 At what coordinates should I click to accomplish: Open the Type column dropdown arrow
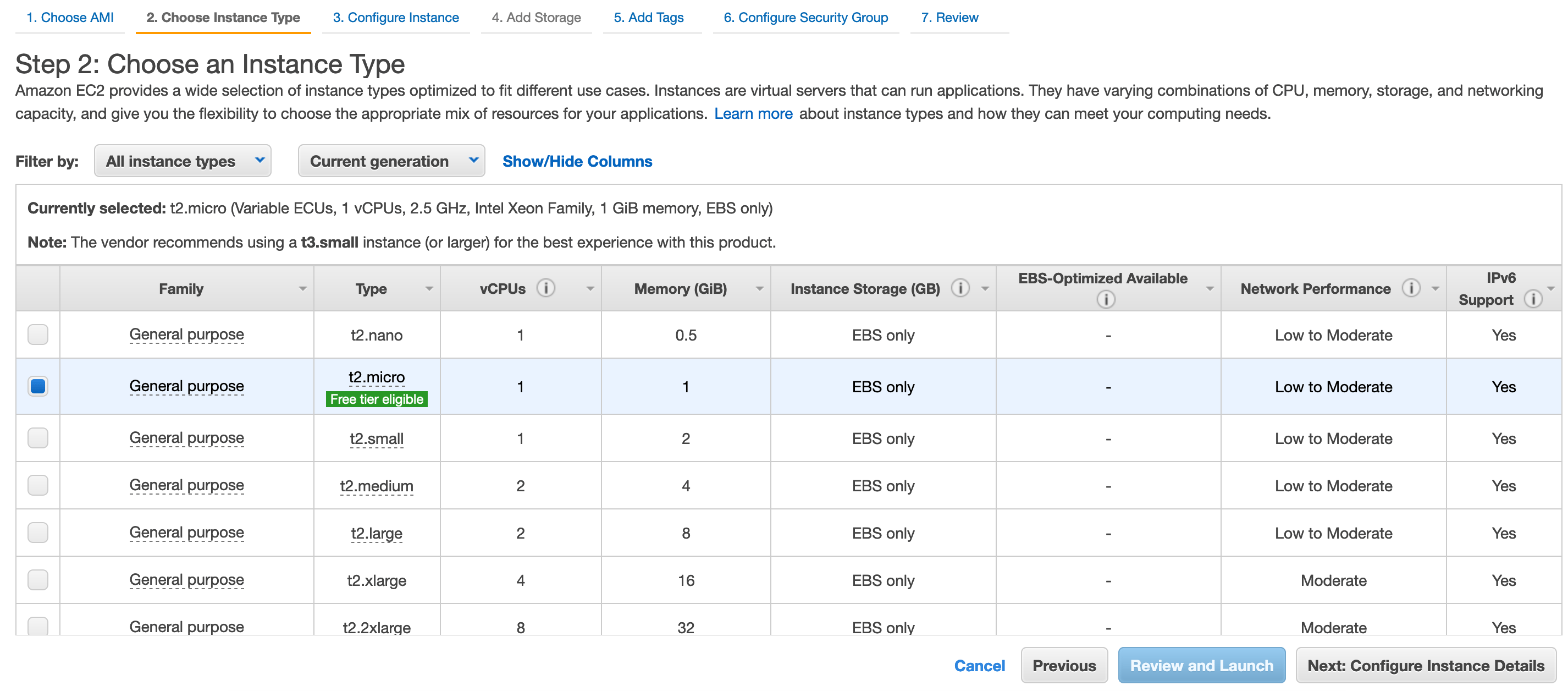coord(430,289)
